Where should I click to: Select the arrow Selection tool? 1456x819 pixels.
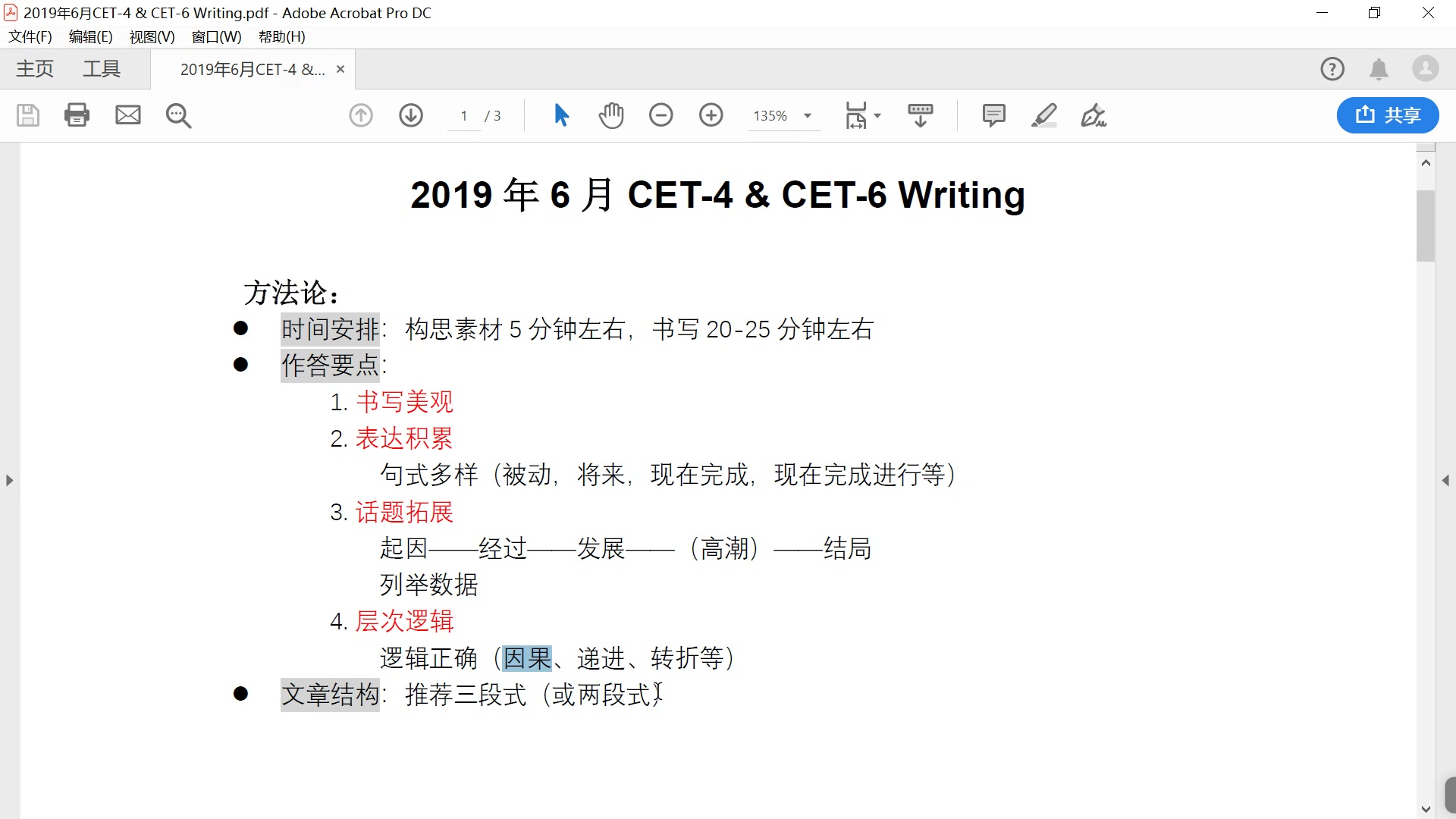coord(561,115)
